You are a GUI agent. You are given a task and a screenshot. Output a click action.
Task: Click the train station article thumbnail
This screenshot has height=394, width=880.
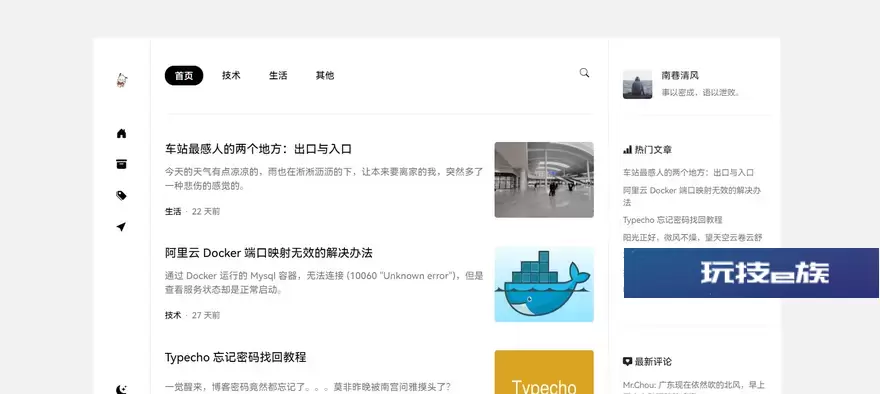(544, 180)
